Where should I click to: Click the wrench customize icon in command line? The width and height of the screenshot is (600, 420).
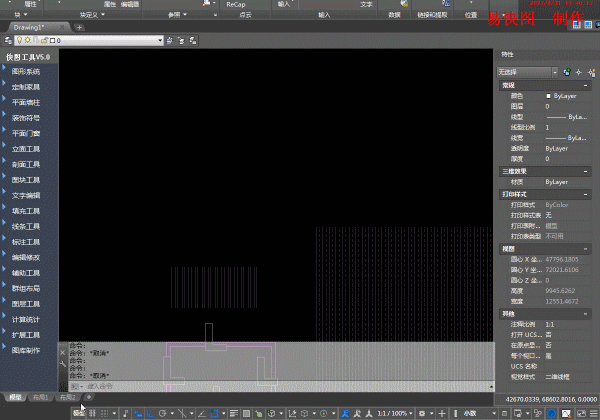pyautogui.click(x=63, y=364)
